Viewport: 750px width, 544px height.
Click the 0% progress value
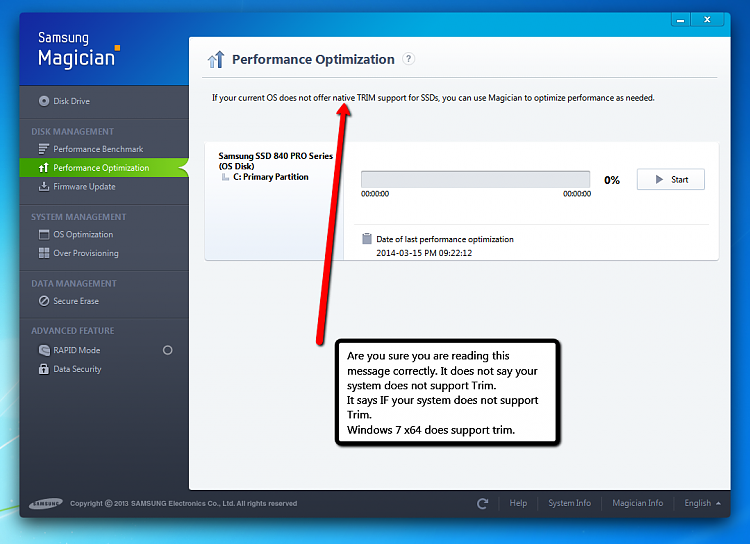pos(612,180)
